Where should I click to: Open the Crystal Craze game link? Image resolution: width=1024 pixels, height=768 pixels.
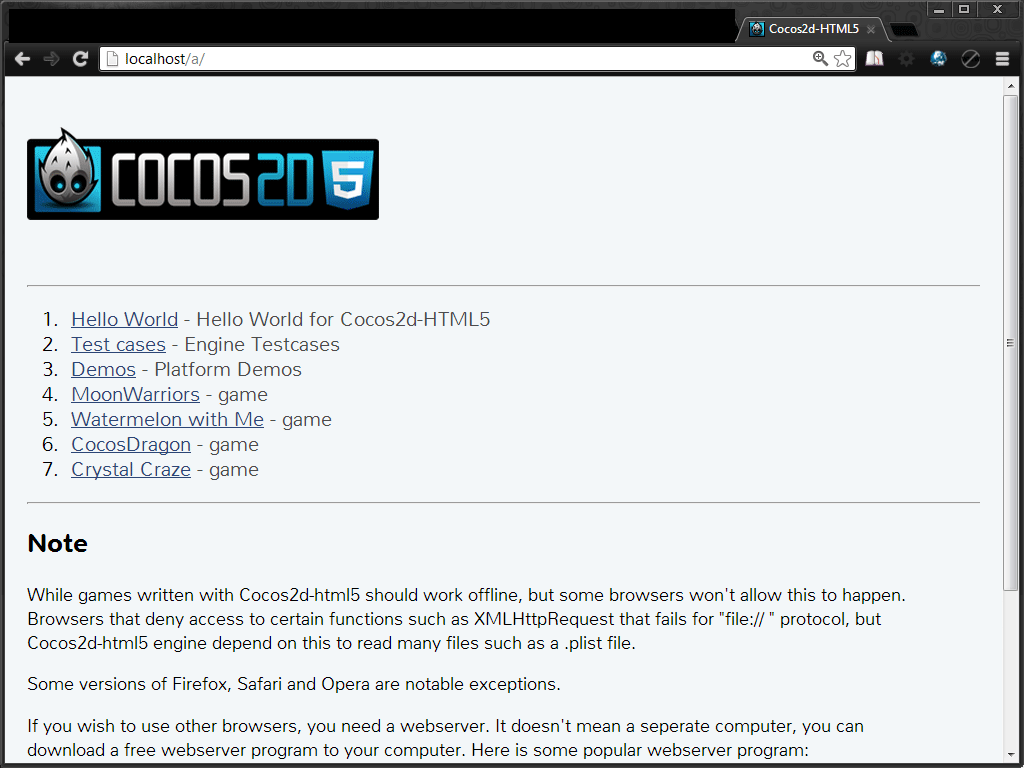(x=131, y=470)
